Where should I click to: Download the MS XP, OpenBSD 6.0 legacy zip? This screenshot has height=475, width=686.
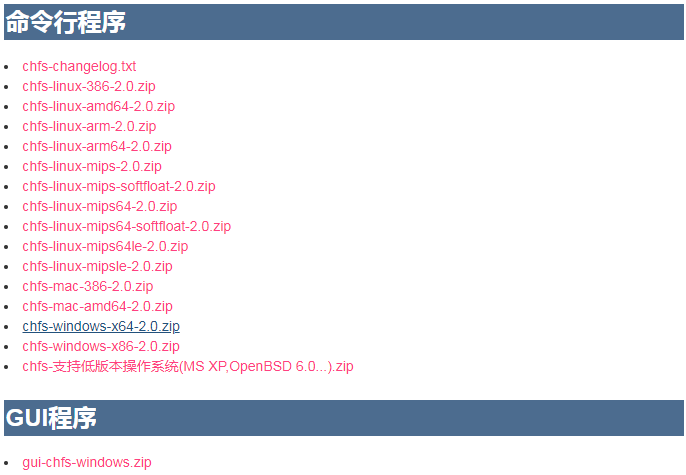pyautogui.click(x=188, y=367)
